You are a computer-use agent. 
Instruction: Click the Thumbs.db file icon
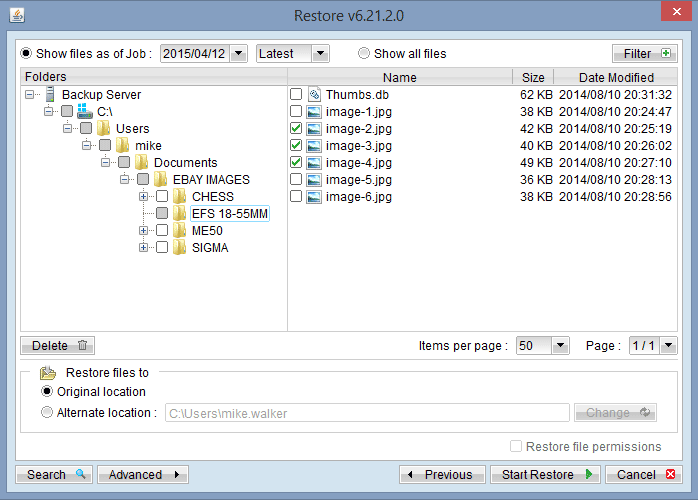tap(314, 94)
